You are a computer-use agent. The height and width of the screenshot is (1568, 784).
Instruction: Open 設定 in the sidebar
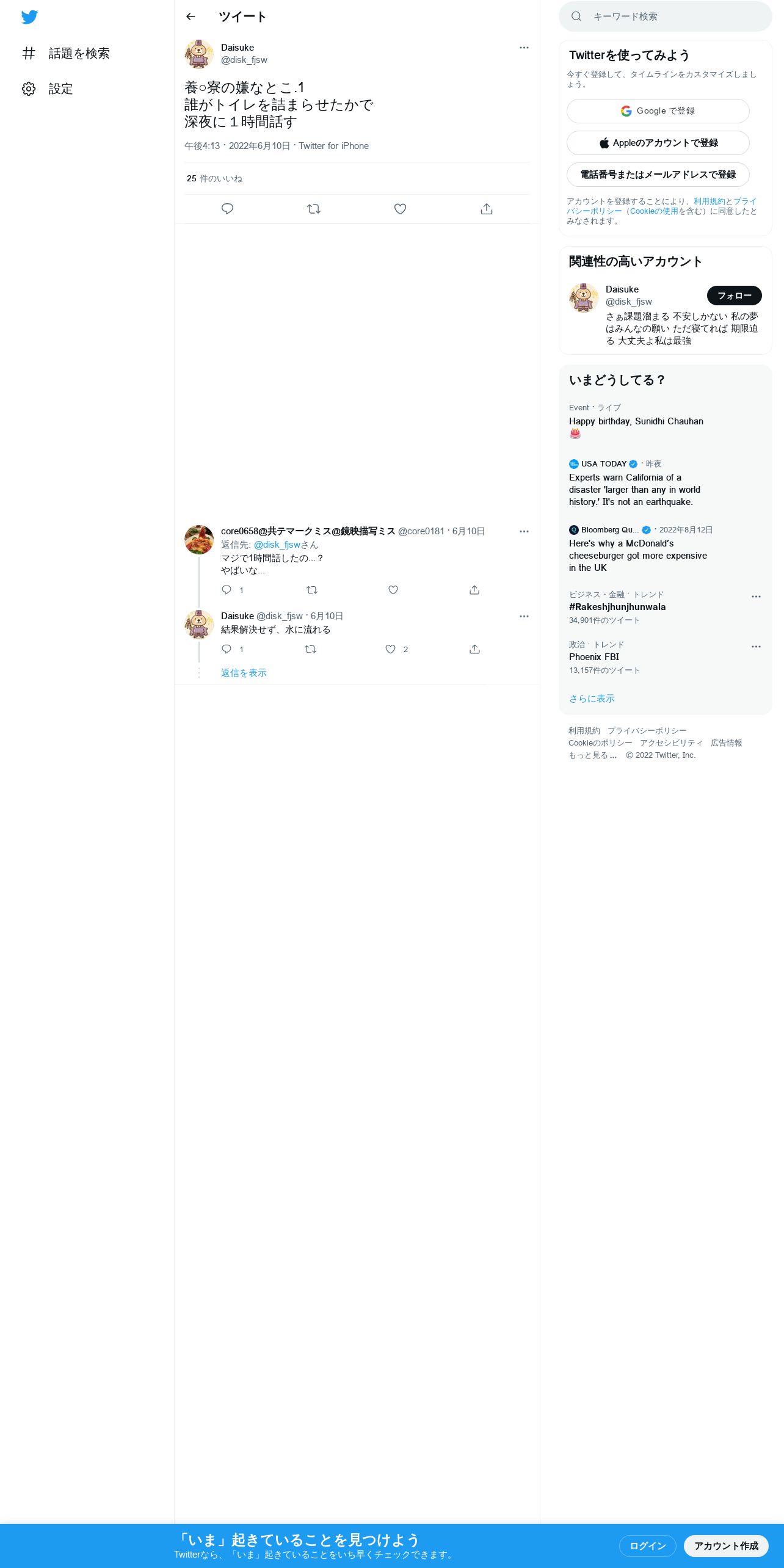pos(48,89)
